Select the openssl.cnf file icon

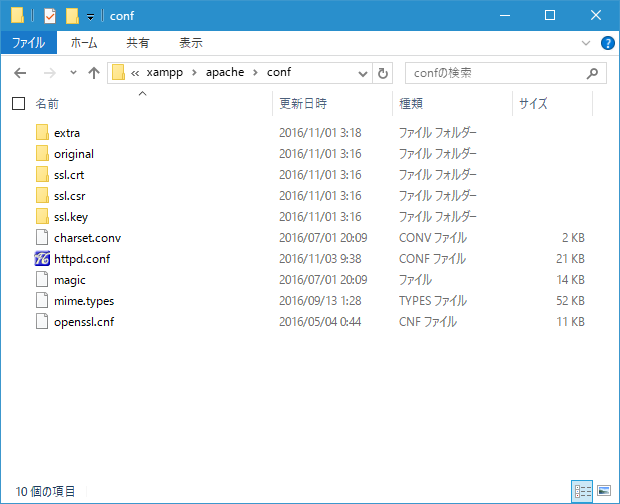(42, 321)
